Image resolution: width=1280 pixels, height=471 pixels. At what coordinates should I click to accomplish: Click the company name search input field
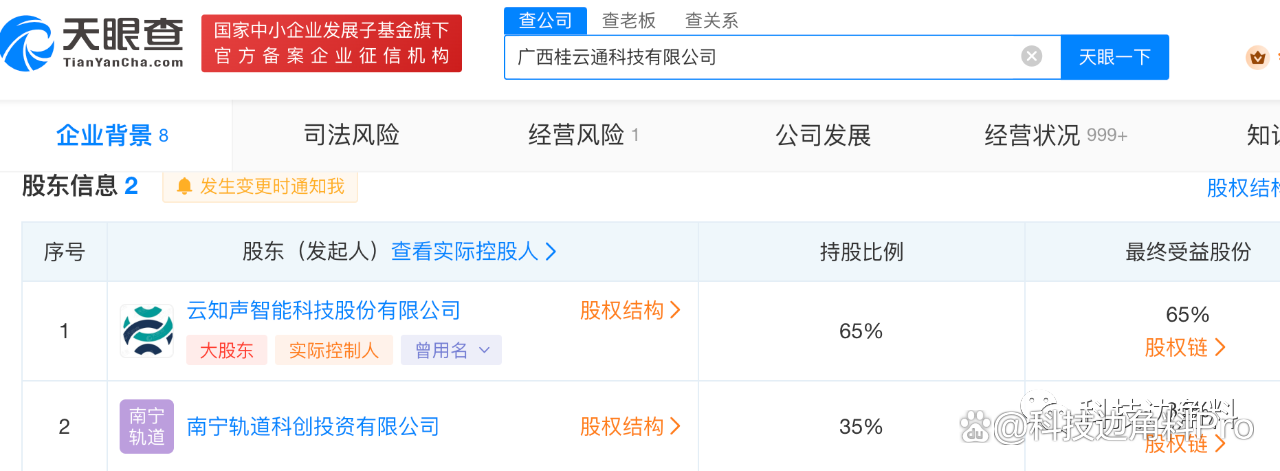pos(763,57)
